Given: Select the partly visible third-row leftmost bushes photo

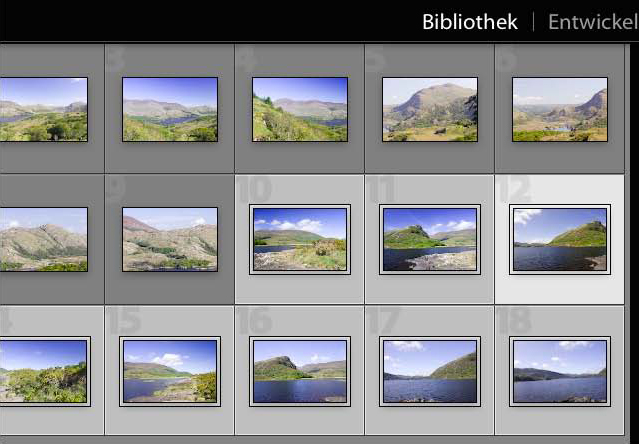Looking at the screenshot, I should pos(45,371).
